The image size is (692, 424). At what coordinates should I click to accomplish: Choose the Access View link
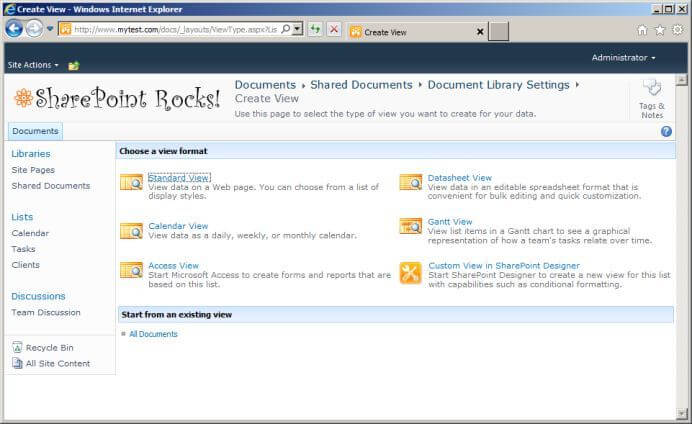173,266
